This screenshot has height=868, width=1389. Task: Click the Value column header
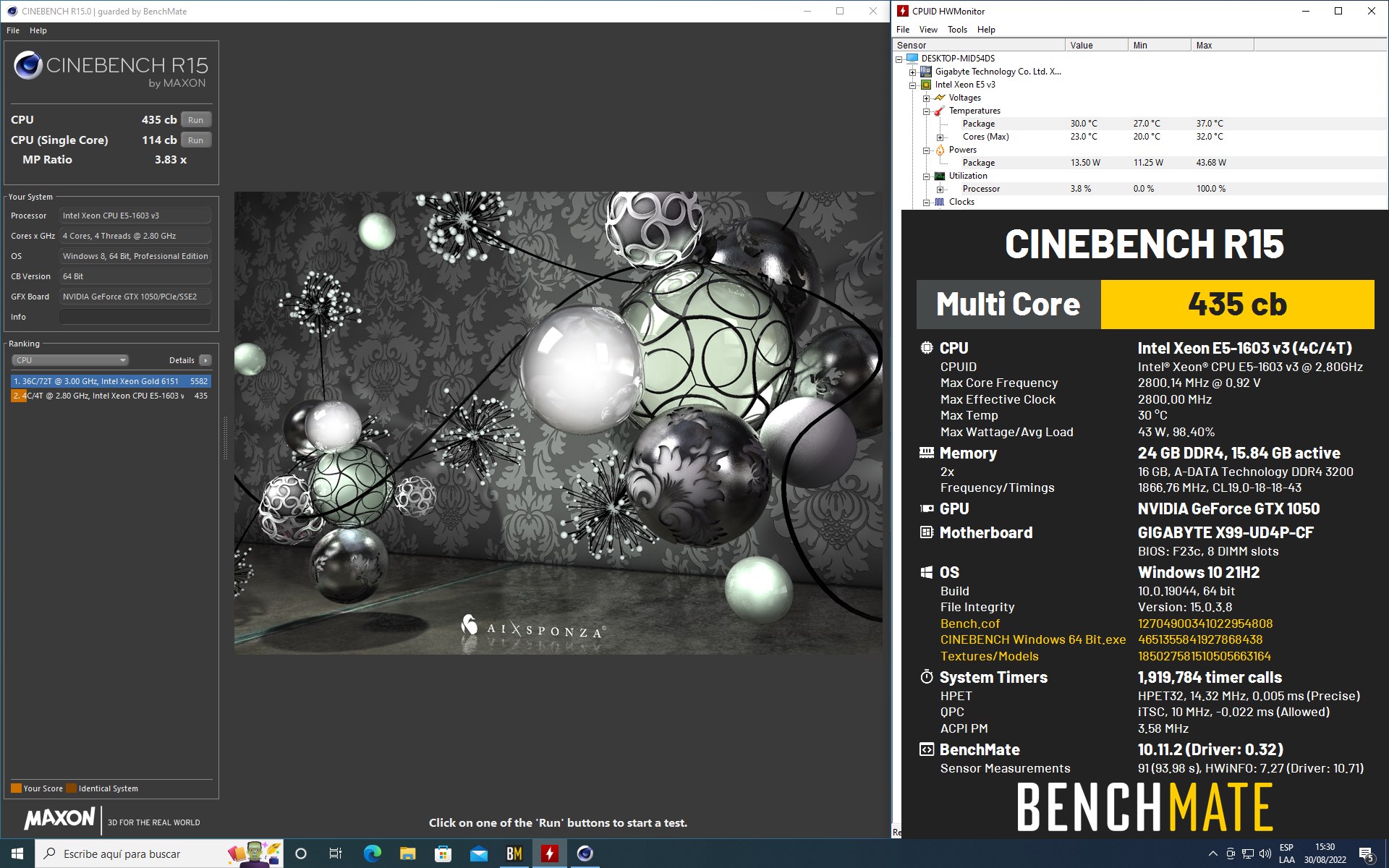pos(1097,45)
